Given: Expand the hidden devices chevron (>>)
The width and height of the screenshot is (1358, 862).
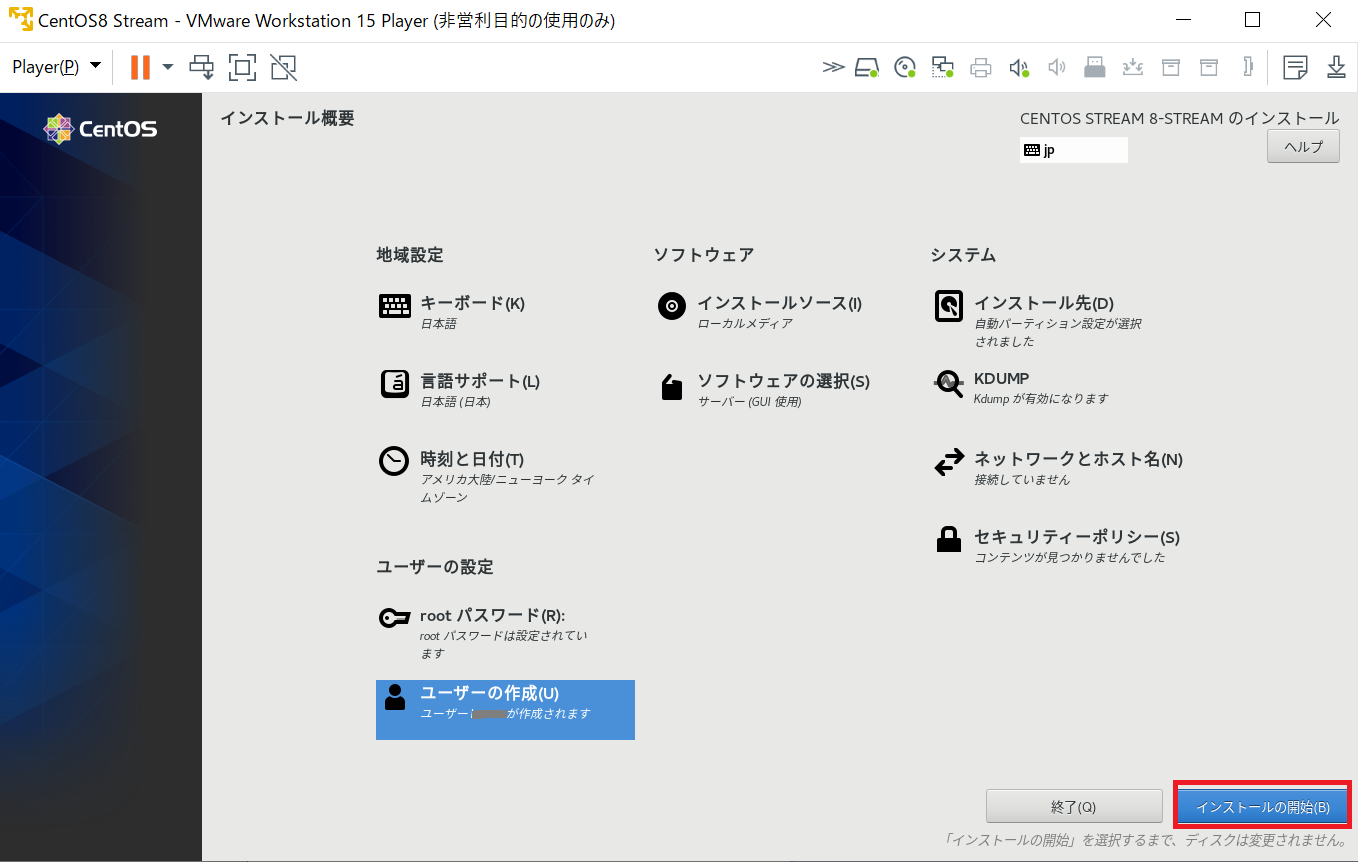Looking at the screenshot, I should [x=833, y=67].
